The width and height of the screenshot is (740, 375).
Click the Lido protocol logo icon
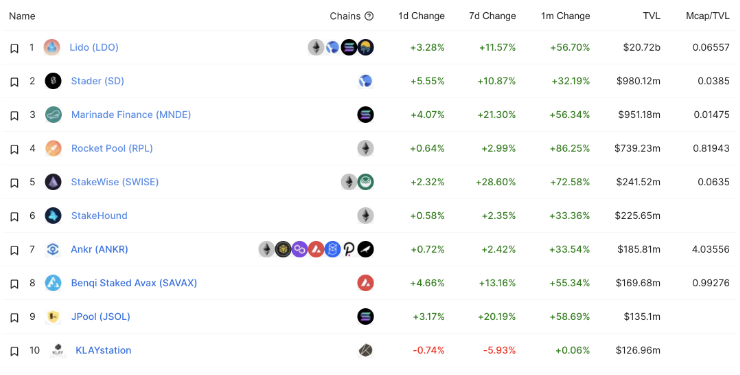[52, 47]
